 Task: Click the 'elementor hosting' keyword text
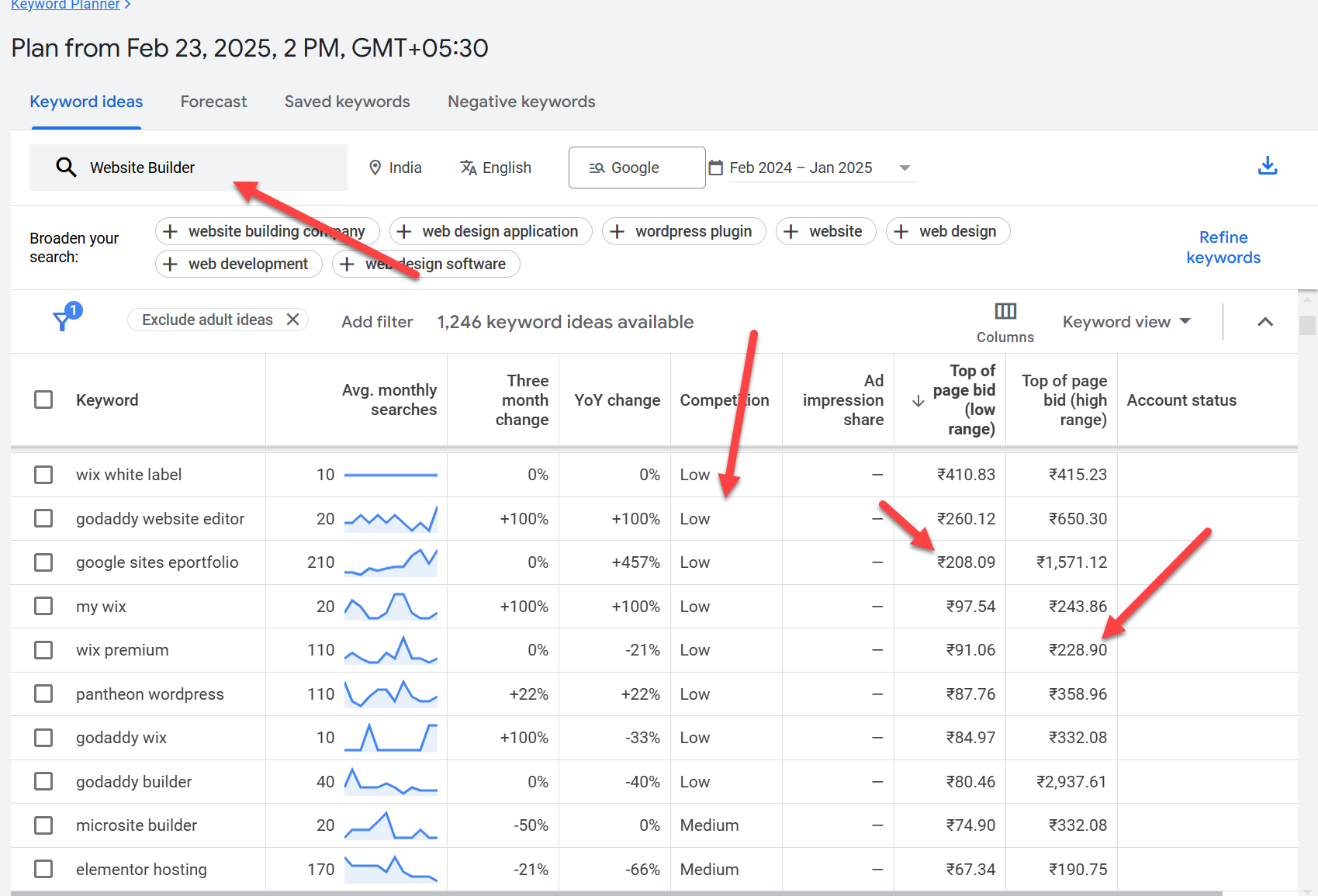click(141, 870)
